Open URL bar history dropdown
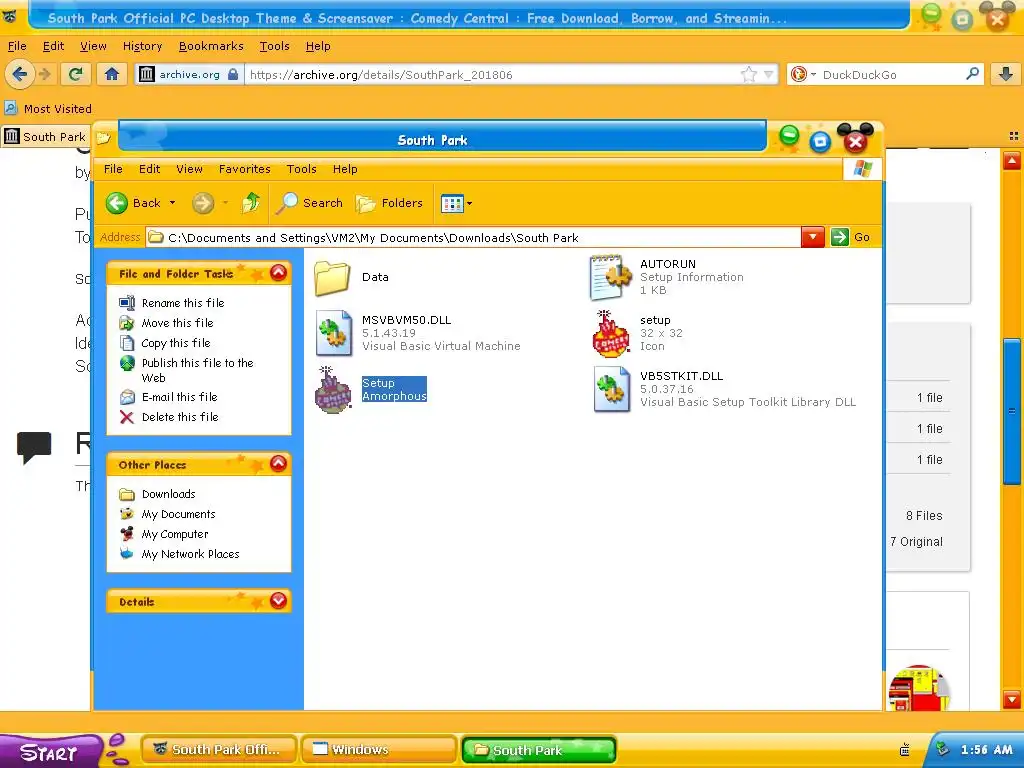 (769, 75)
